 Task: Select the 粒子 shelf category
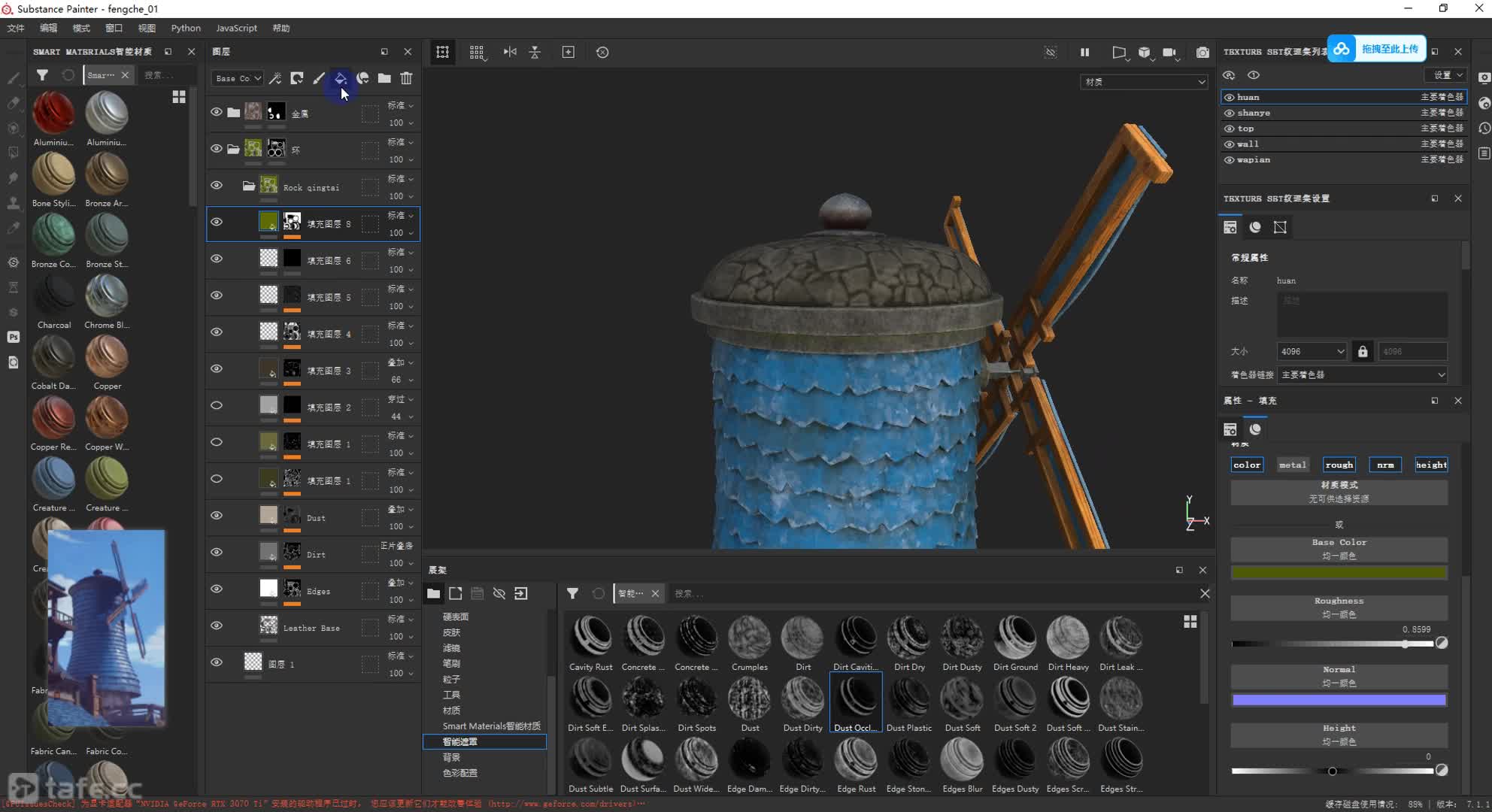click(451, 679)
